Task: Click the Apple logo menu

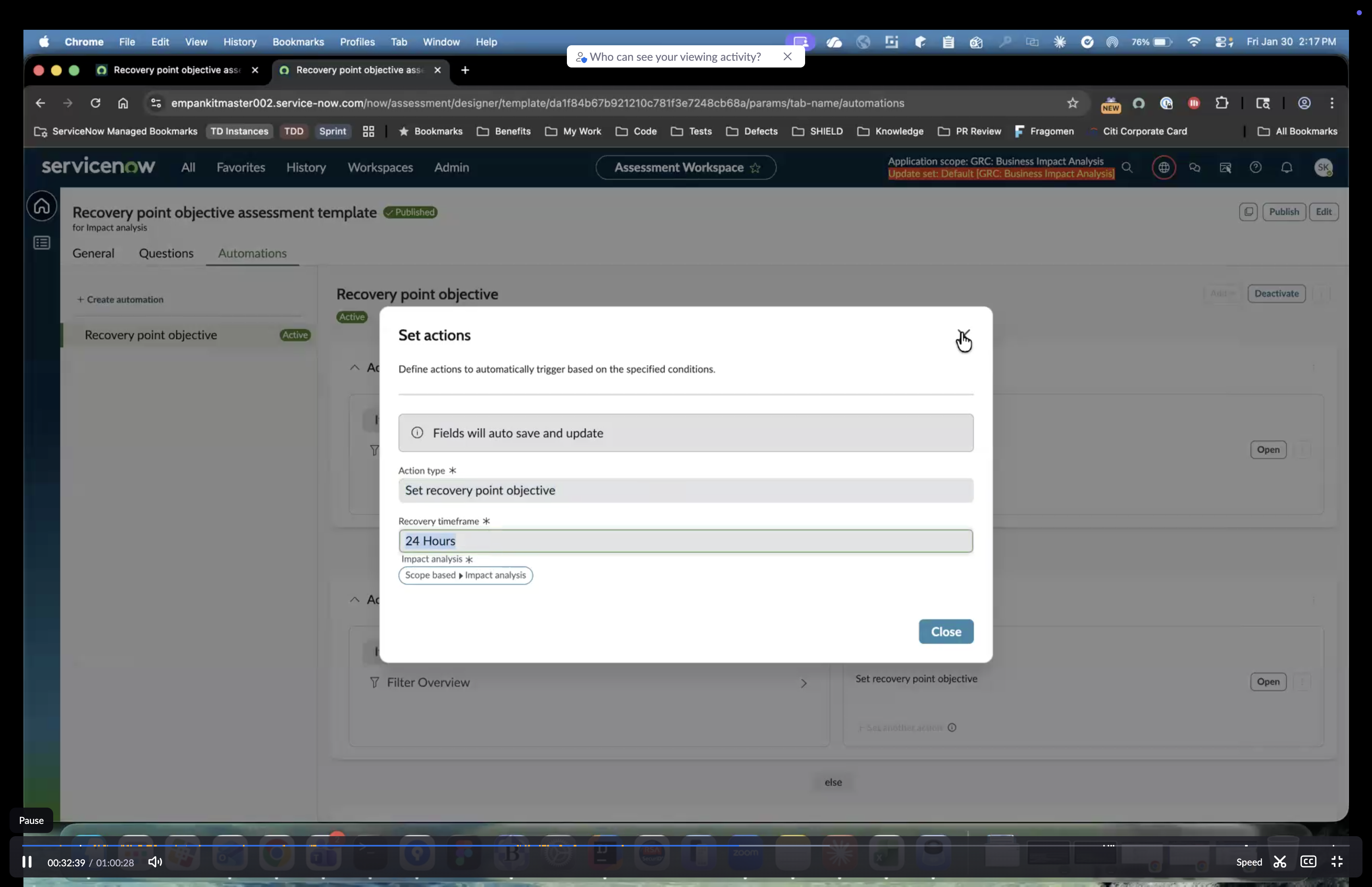Action: [44, 41]
